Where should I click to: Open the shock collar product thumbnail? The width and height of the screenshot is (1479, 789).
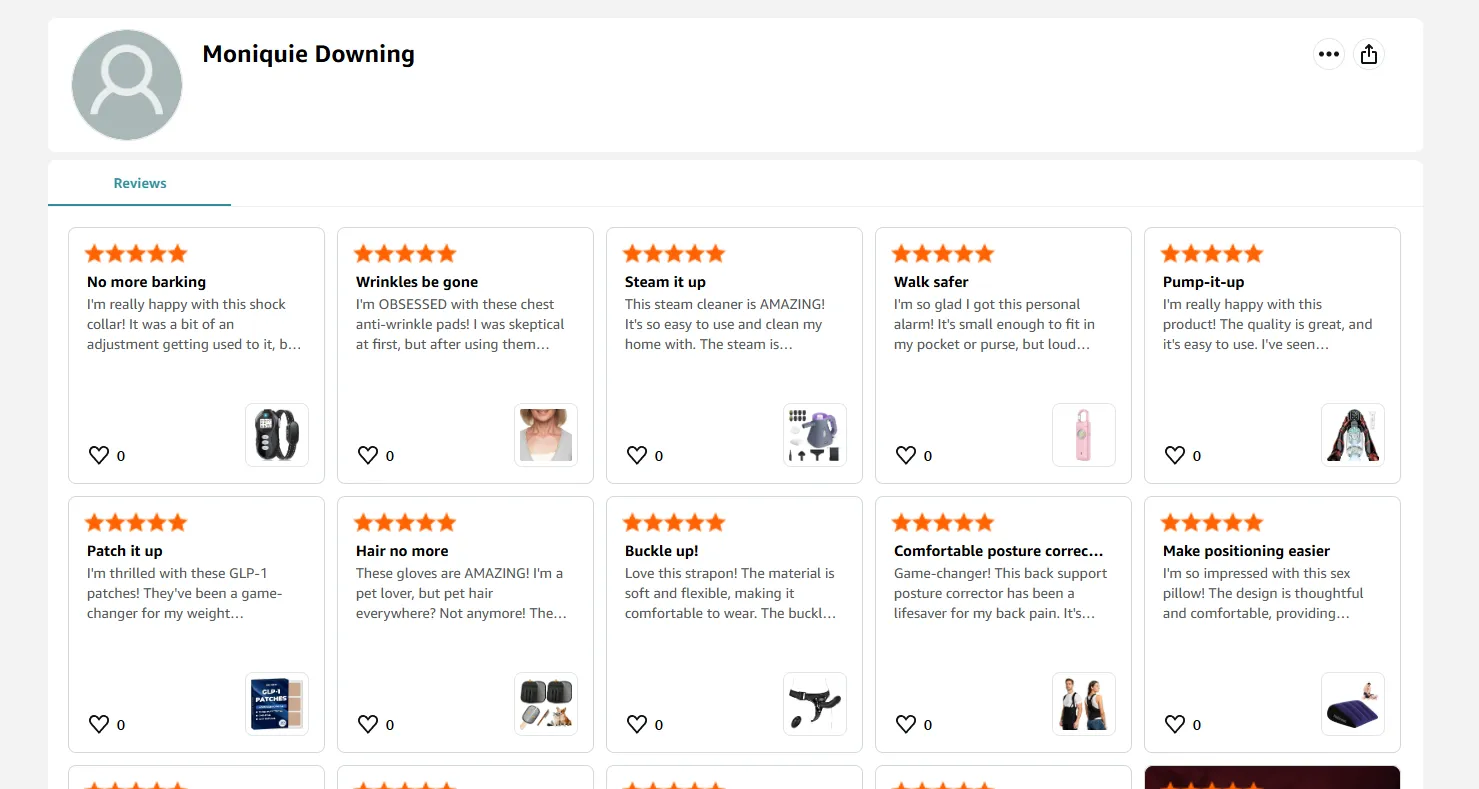(x=277, y=435)
